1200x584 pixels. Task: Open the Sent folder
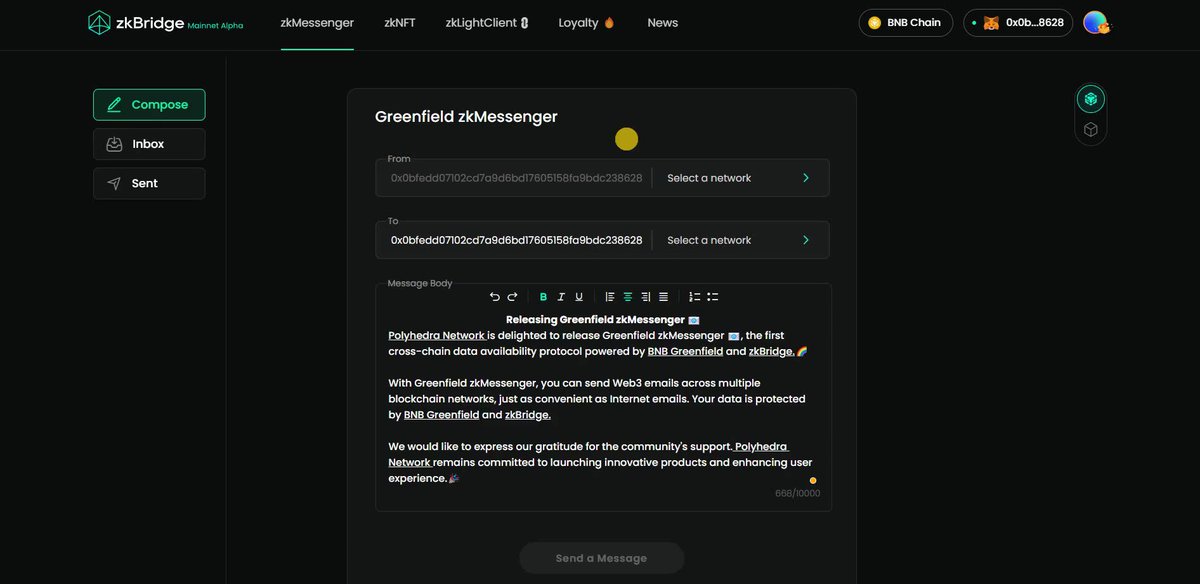click(x=149, y=183)
